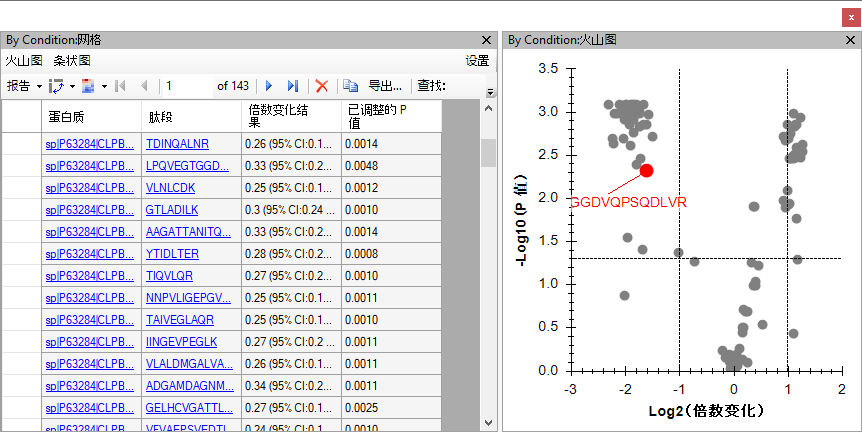Open the 报告 dropdown

[24, 86]
